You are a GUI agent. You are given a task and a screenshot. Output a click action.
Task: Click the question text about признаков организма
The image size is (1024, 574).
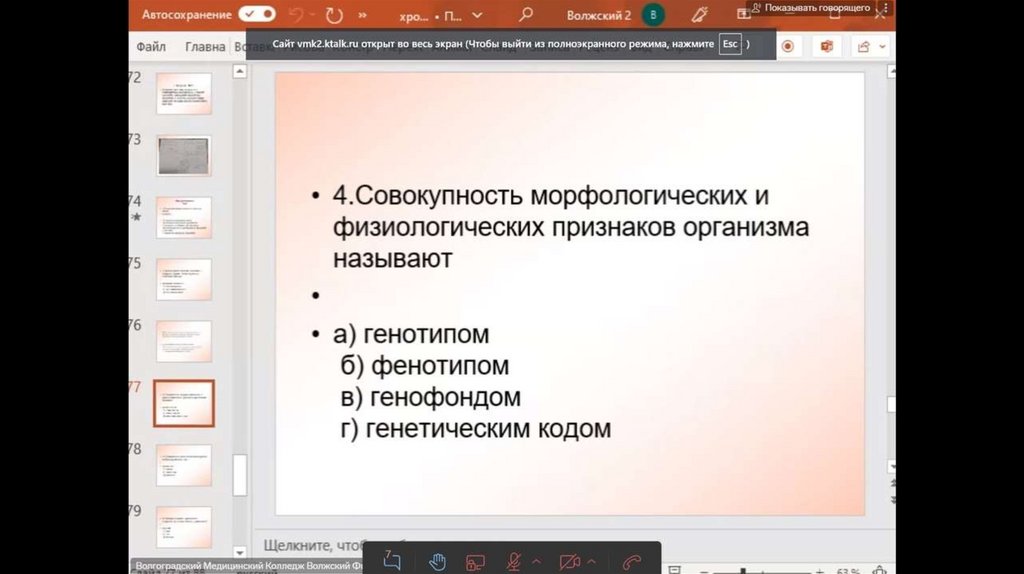[x=571, y=227]
